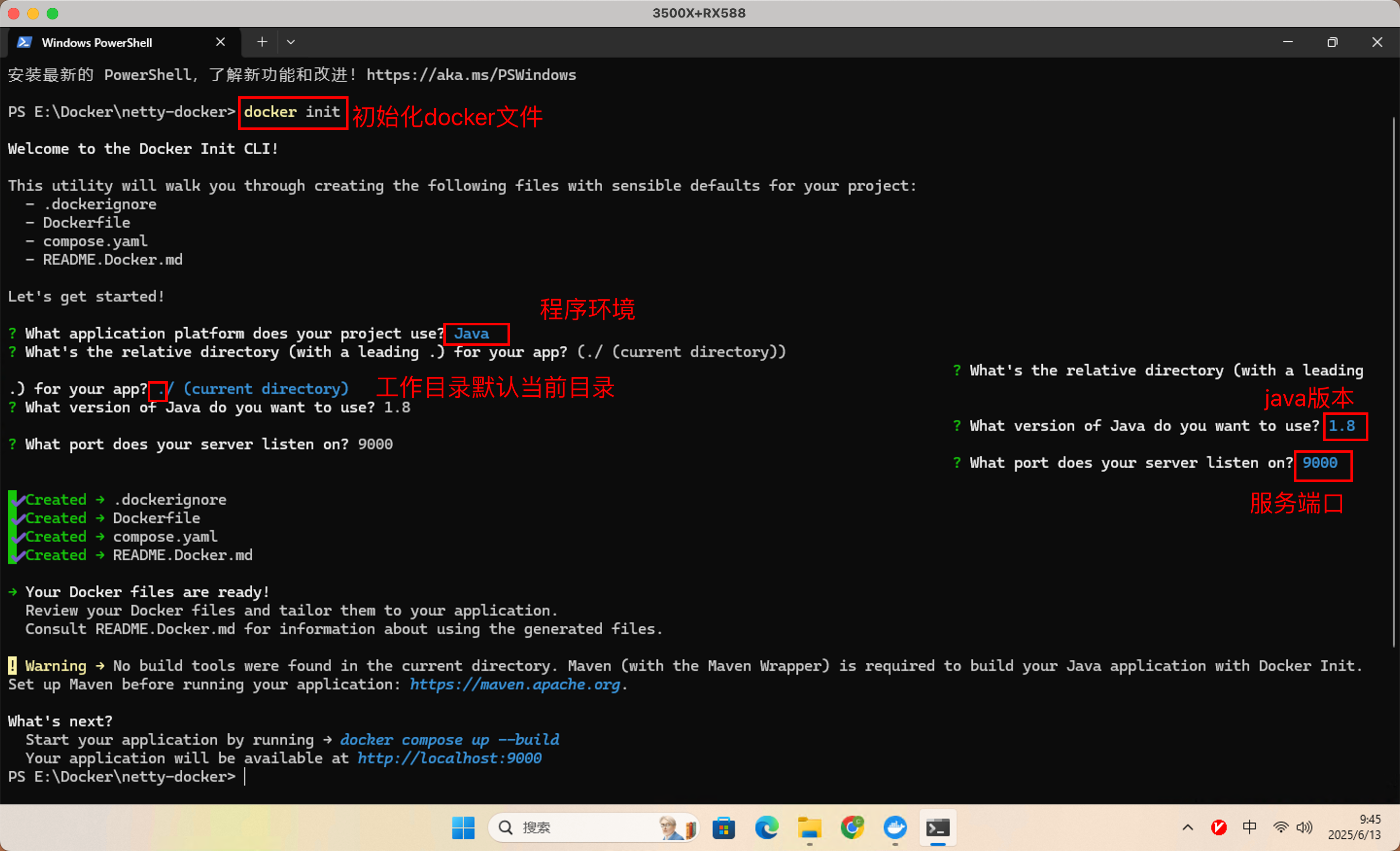Click the Terminal icon in taskbar
Image resolution: width=1400 pixels, height=851 pixels.
coord(938,828)
